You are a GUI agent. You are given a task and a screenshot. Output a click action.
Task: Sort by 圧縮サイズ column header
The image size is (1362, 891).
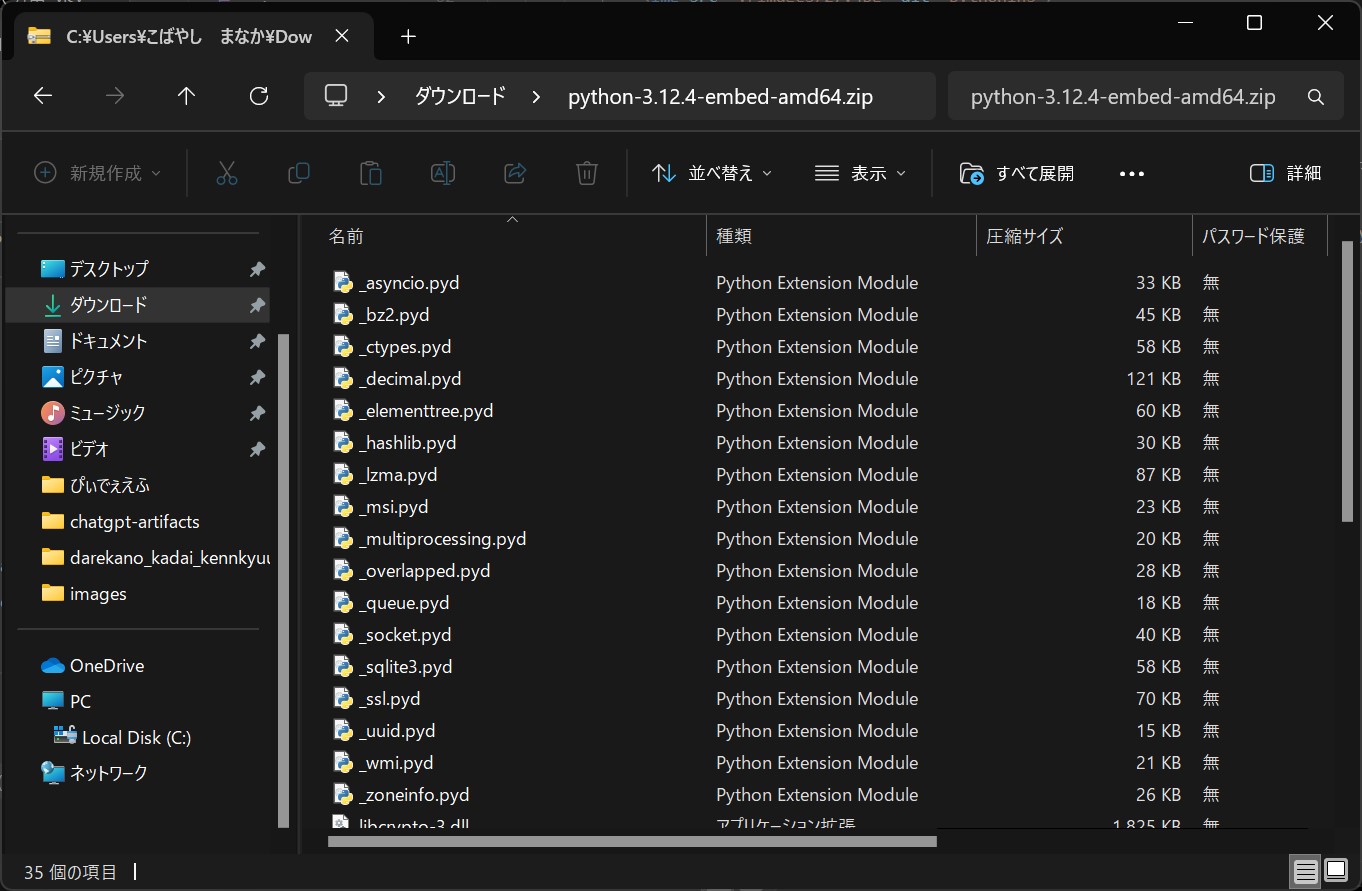point(1084,236)
